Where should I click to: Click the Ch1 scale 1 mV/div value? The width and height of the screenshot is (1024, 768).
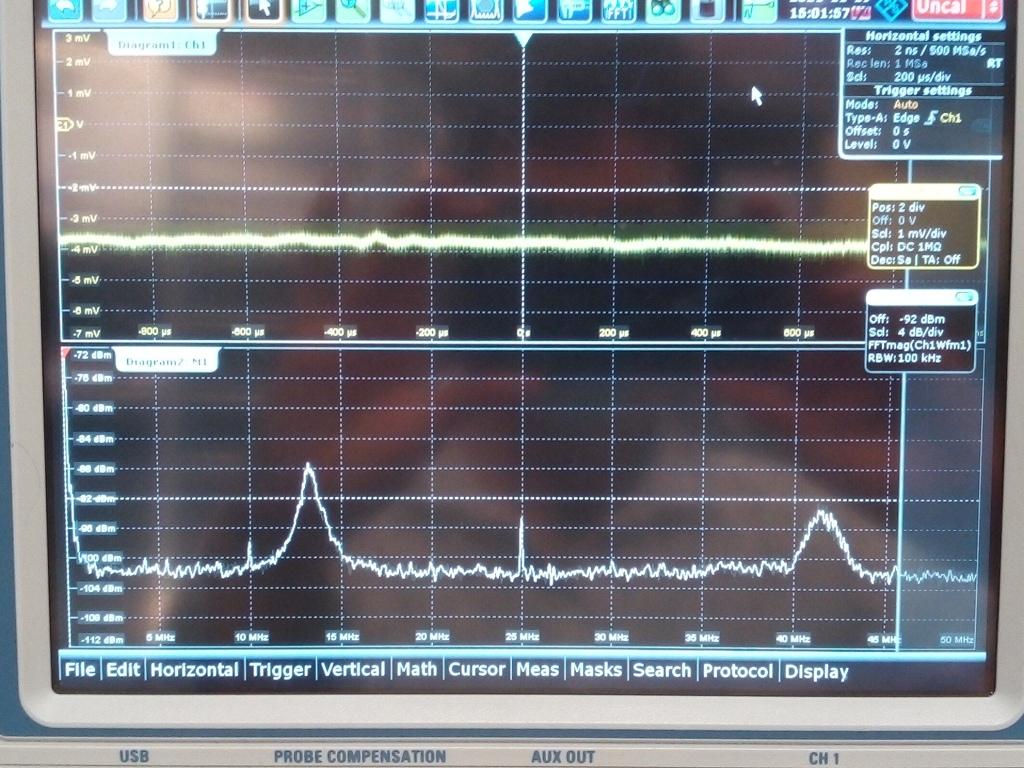921,234
